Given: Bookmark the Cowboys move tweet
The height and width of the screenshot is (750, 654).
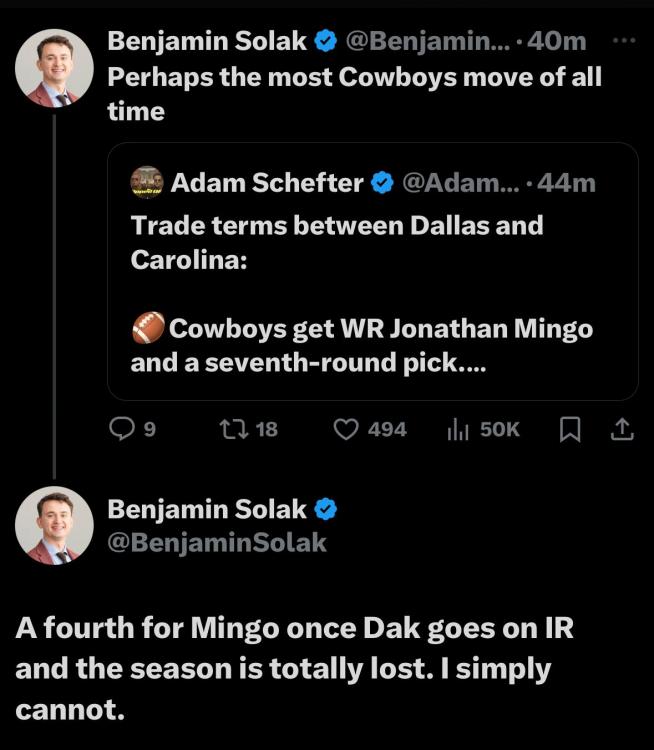Looking at the screenshot, I should 569,429.
